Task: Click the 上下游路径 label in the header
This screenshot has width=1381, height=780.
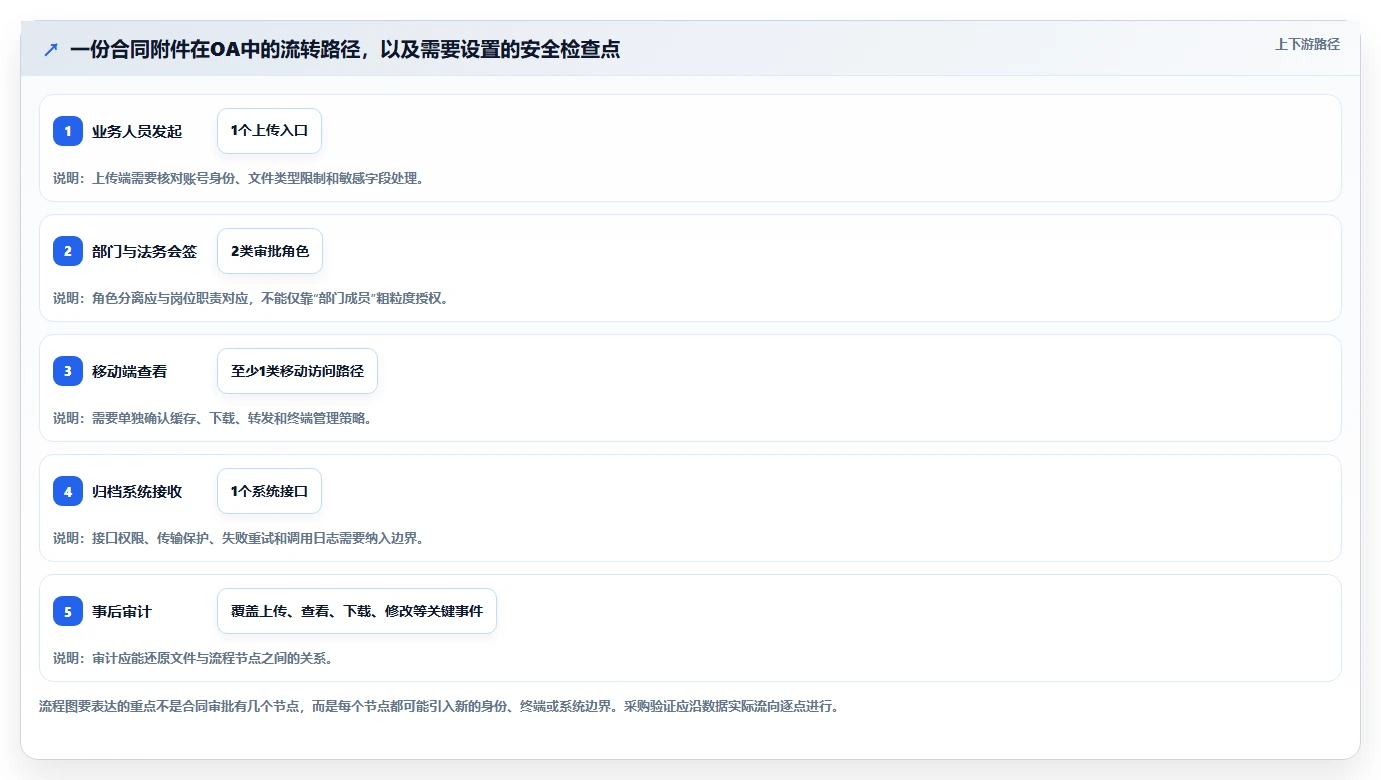Action: (1307, 44)
